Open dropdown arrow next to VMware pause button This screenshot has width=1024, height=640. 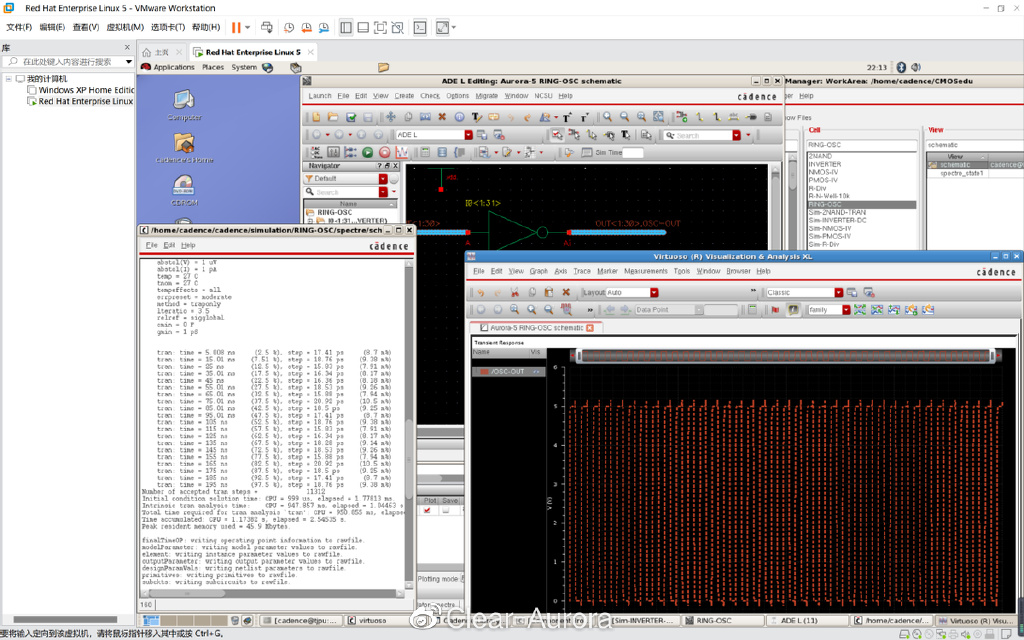(x=248, y=27)
